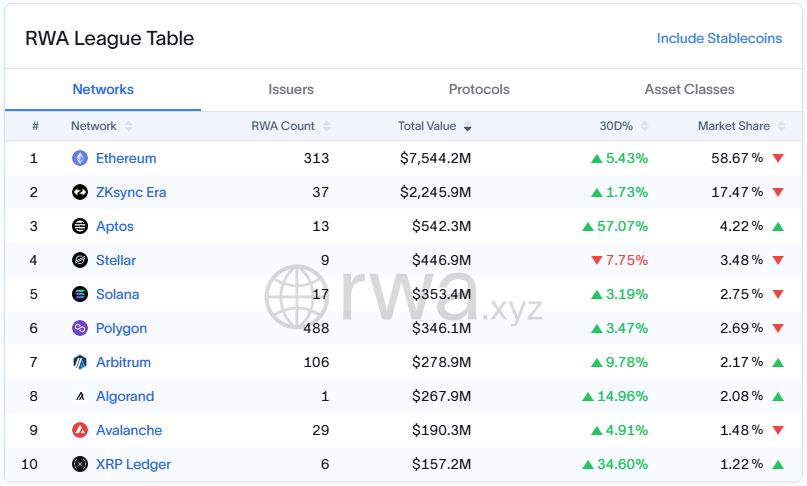Screen dimensions: 807x486
Task: Open the Stellar network link
Action: click(x=116, y=260)
